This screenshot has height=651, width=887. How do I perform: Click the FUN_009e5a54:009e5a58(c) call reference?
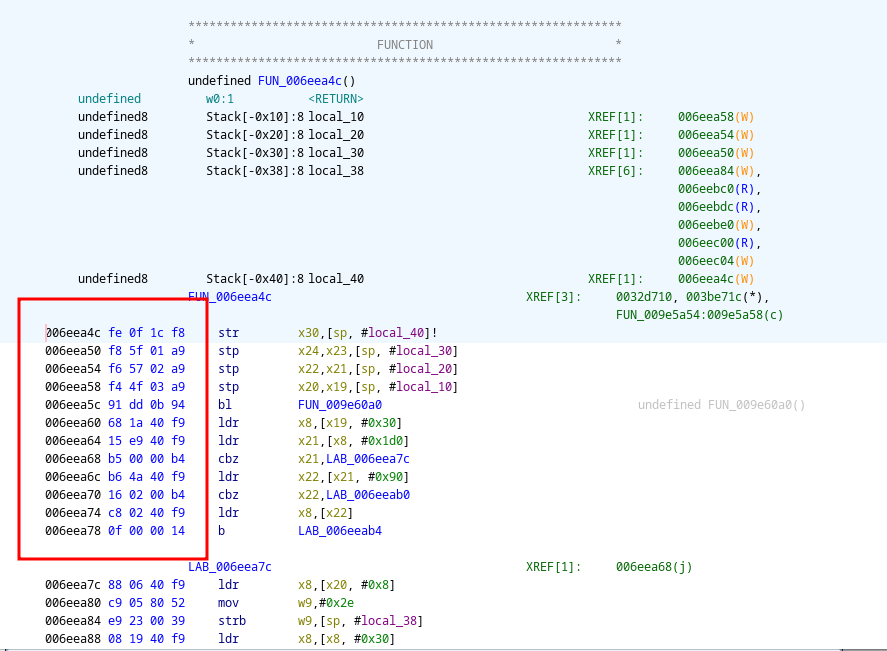(699, 315)
